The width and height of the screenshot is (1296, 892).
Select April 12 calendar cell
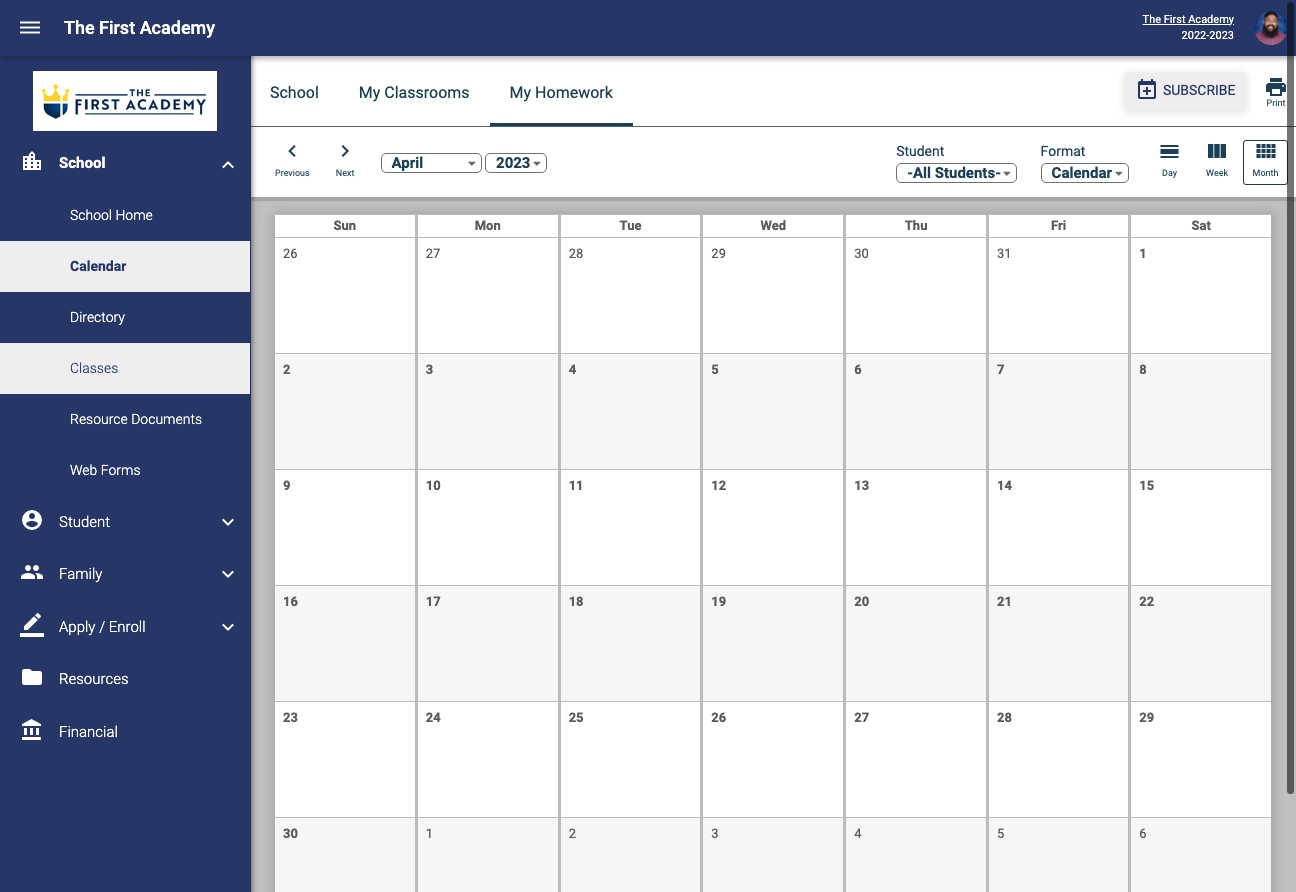(x=773, y=527)
